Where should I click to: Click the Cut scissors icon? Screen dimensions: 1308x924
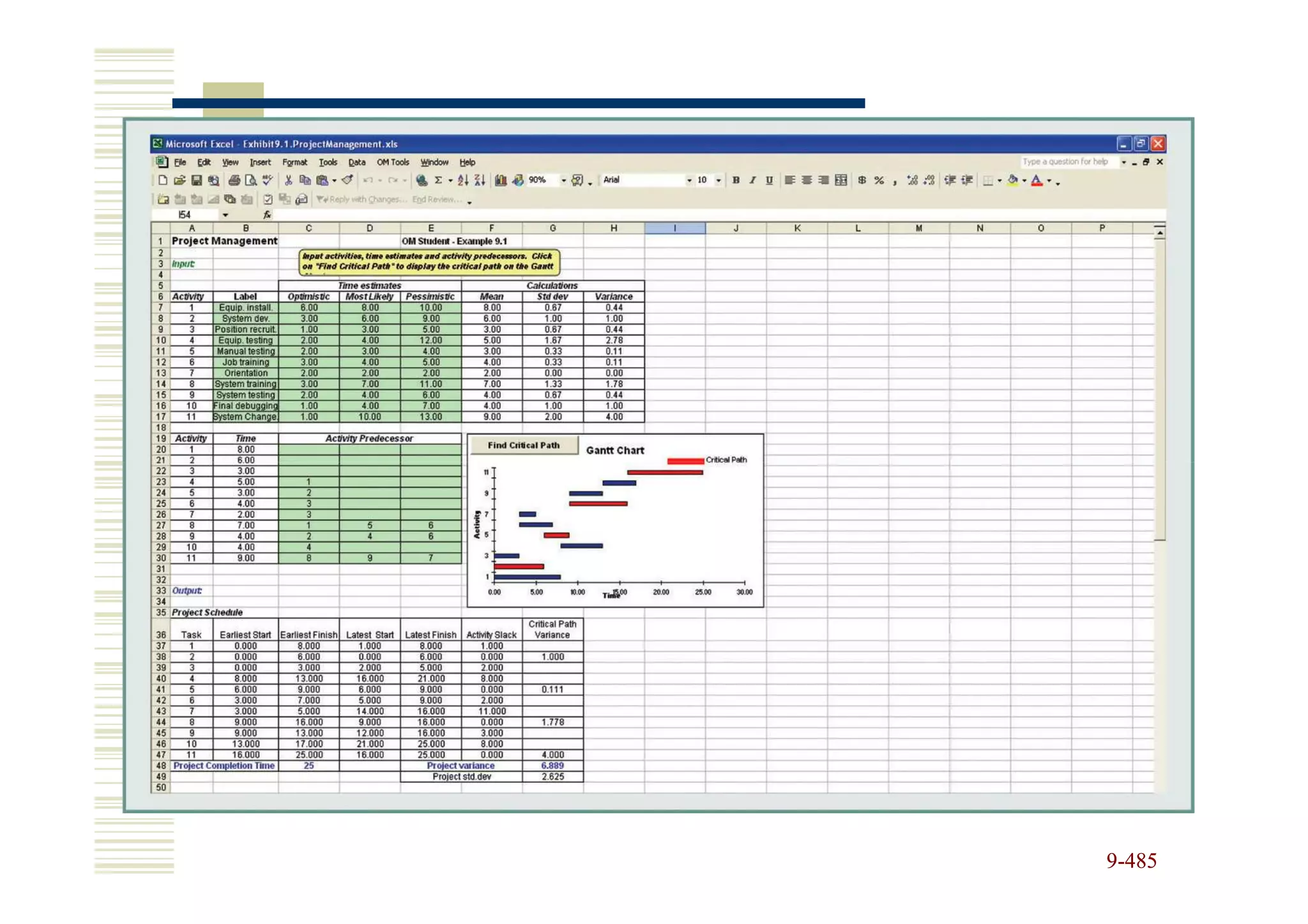pos(288,181)
